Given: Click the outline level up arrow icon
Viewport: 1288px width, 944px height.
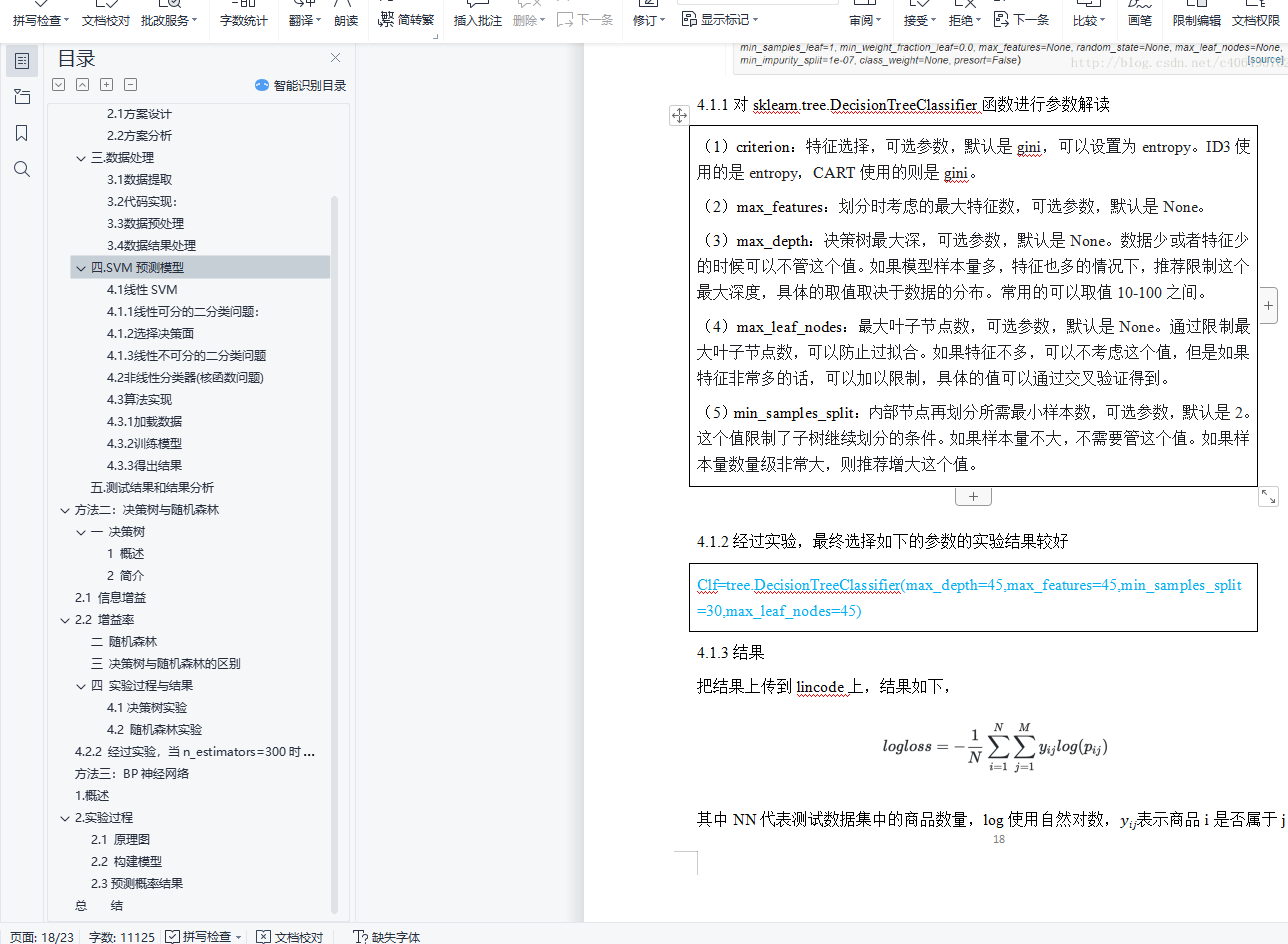Looking at the screenshot, I should point(83,85).
